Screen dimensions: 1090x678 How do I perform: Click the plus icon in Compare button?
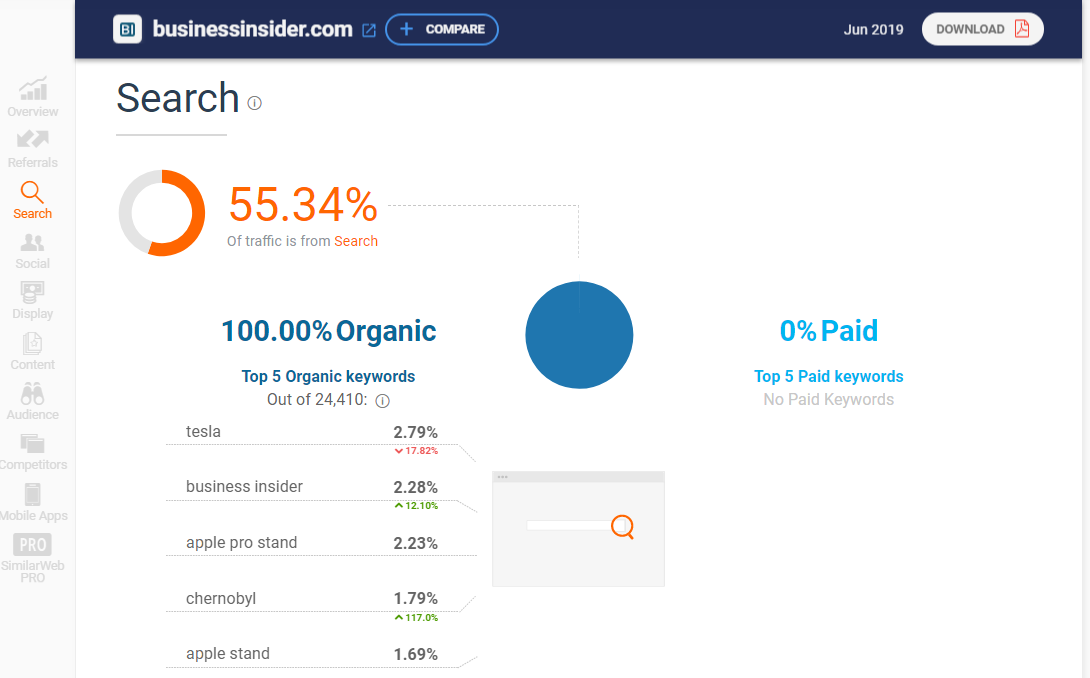(407, 29)
